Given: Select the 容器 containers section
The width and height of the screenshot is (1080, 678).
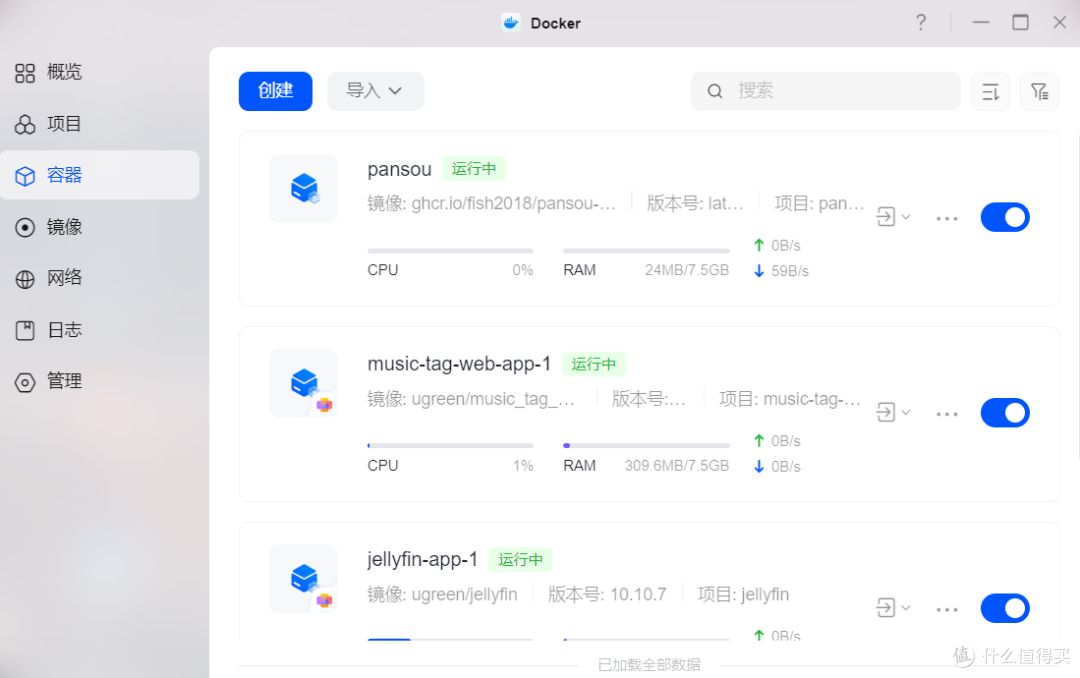Looking at the screenshot, I should tap(100, 175).
